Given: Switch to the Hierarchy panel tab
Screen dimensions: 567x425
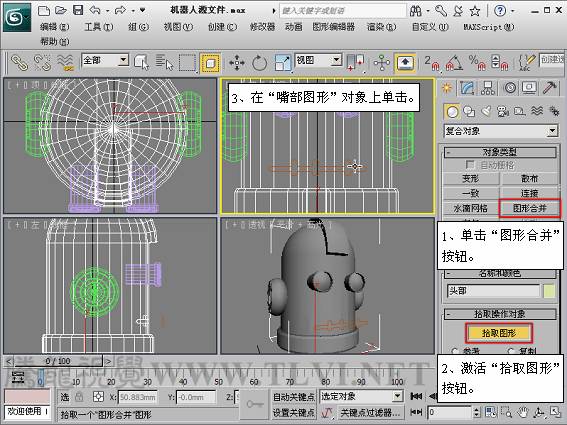Looking at the screenshot, I should pos(488,88).
